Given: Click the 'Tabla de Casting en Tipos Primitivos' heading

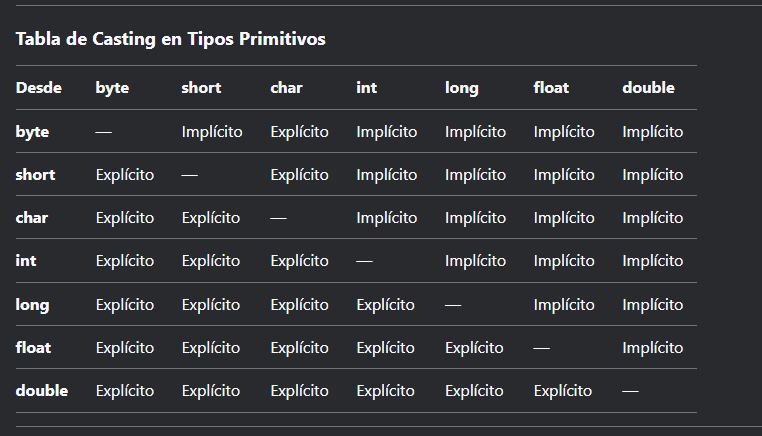Looking at the screenshot, I should (x=170, y=40).
